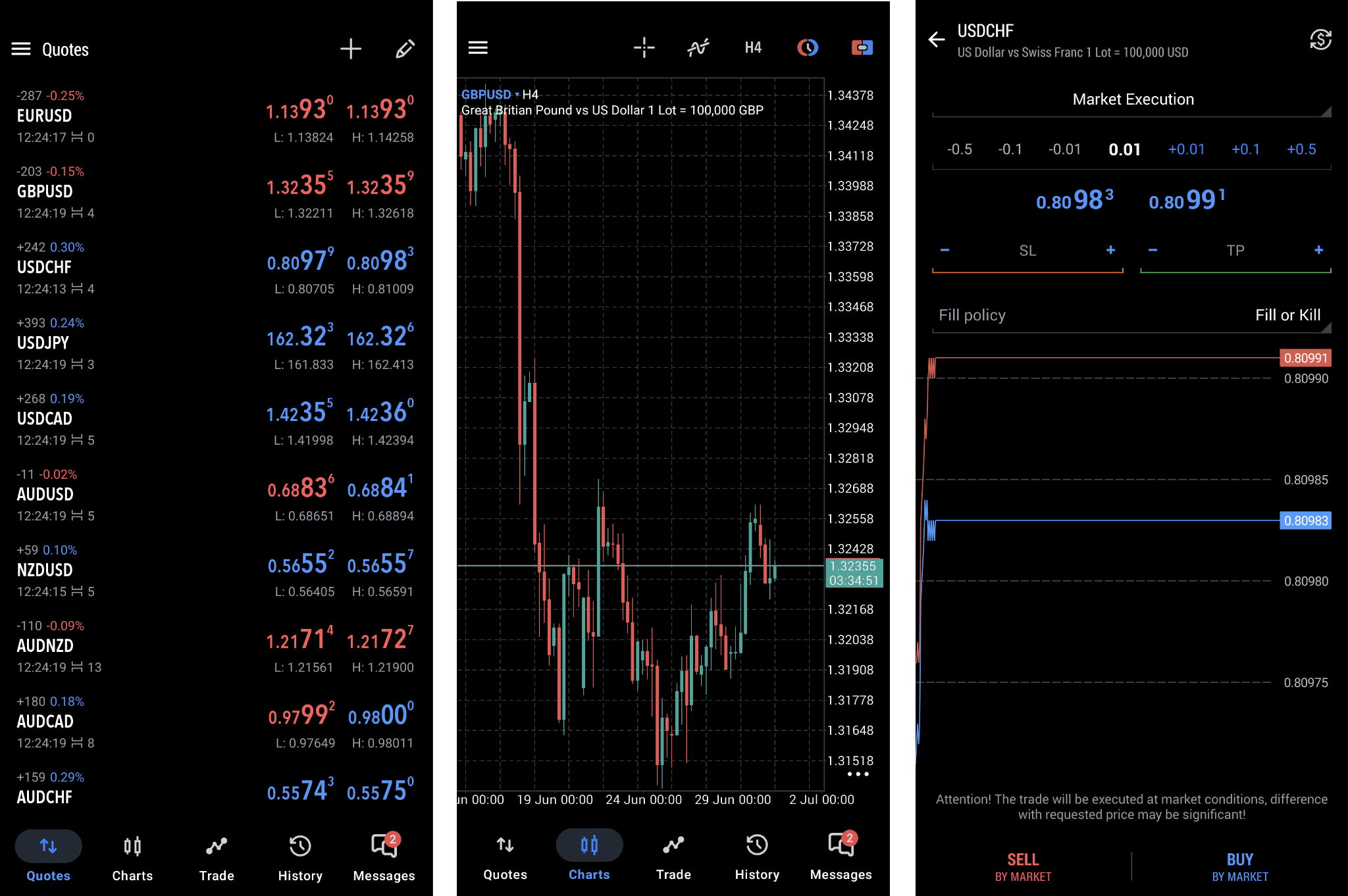This screenshot has width=1348, height=896.
Task: Select the NZDUSD quote row
Action: (216, 570)
